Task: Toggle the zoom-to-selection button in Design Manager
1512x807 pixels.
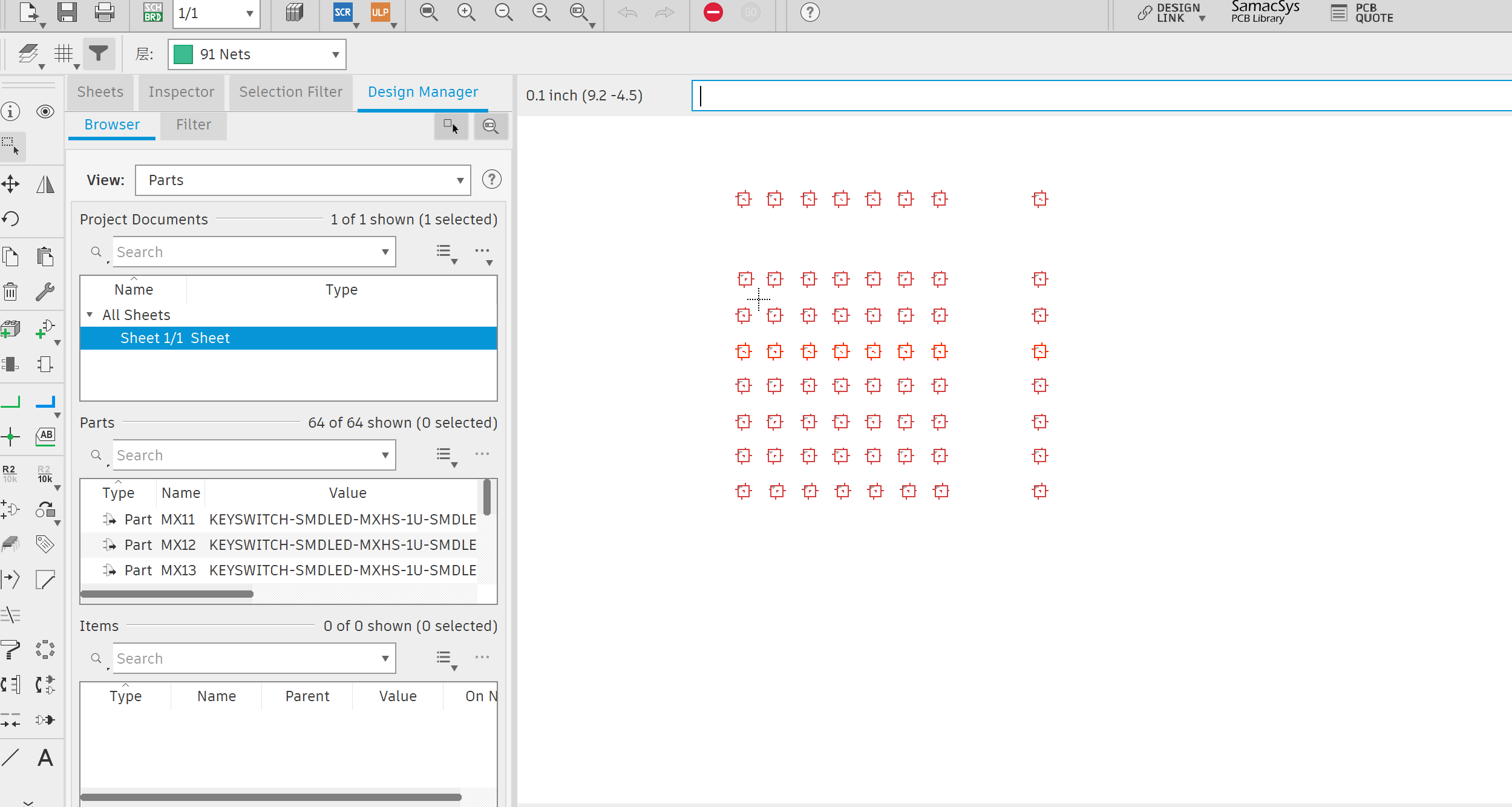Action: [x=490, y=126]
